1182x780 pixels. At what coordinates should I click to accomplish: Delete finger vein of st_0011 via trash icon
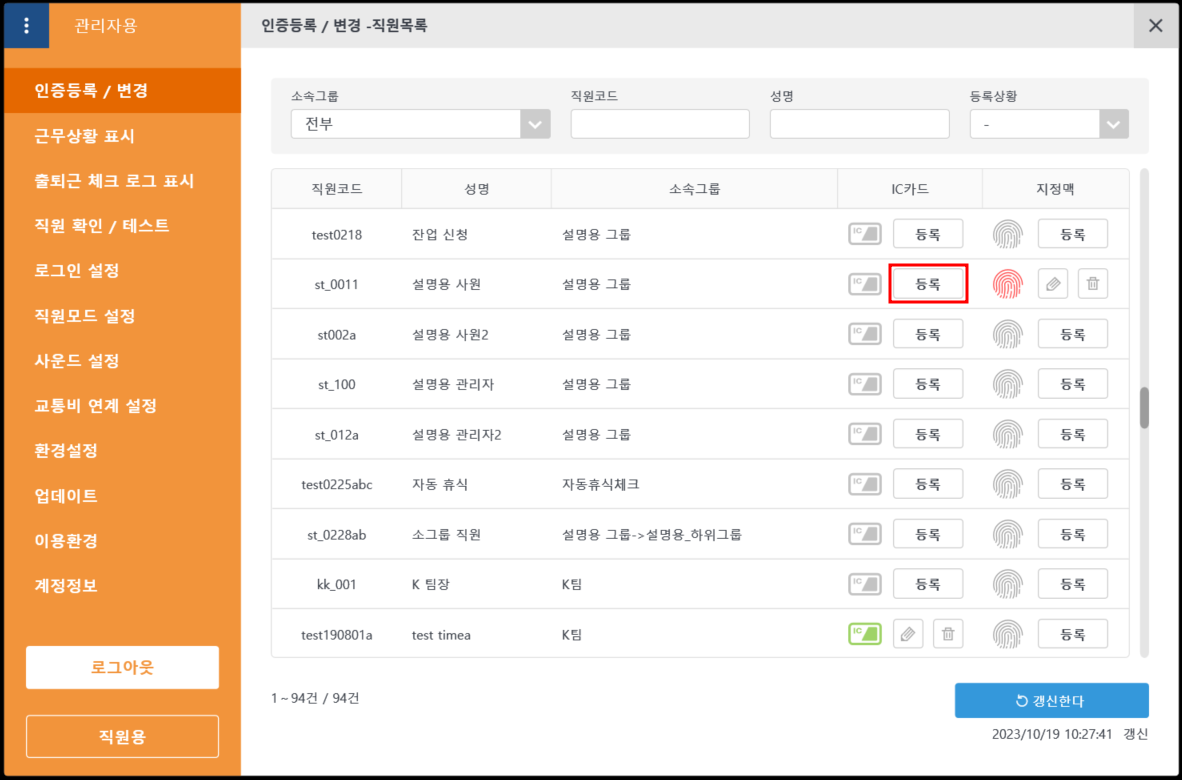[1093, 284]
